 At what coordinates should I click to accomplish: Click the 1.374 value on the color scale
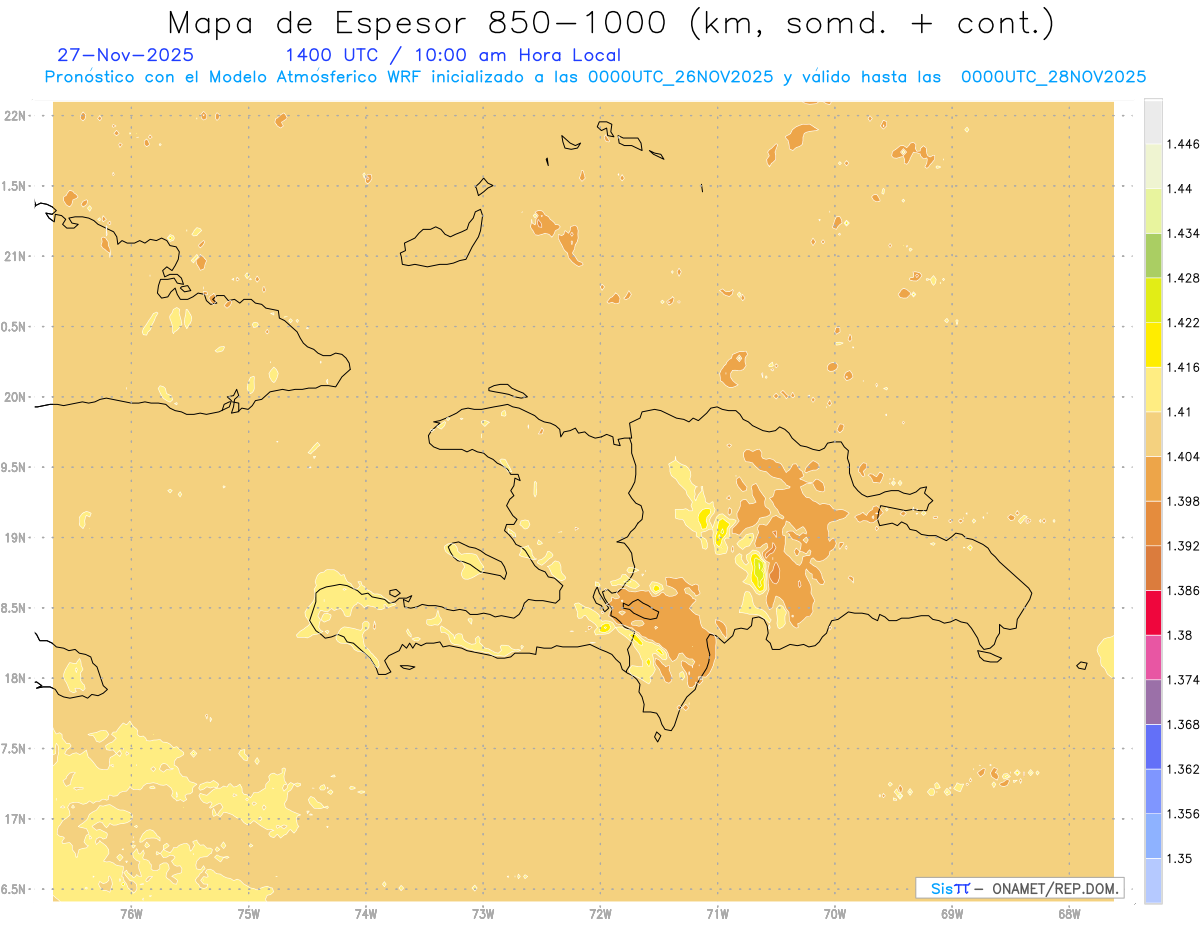click(x=1183, y=680)
